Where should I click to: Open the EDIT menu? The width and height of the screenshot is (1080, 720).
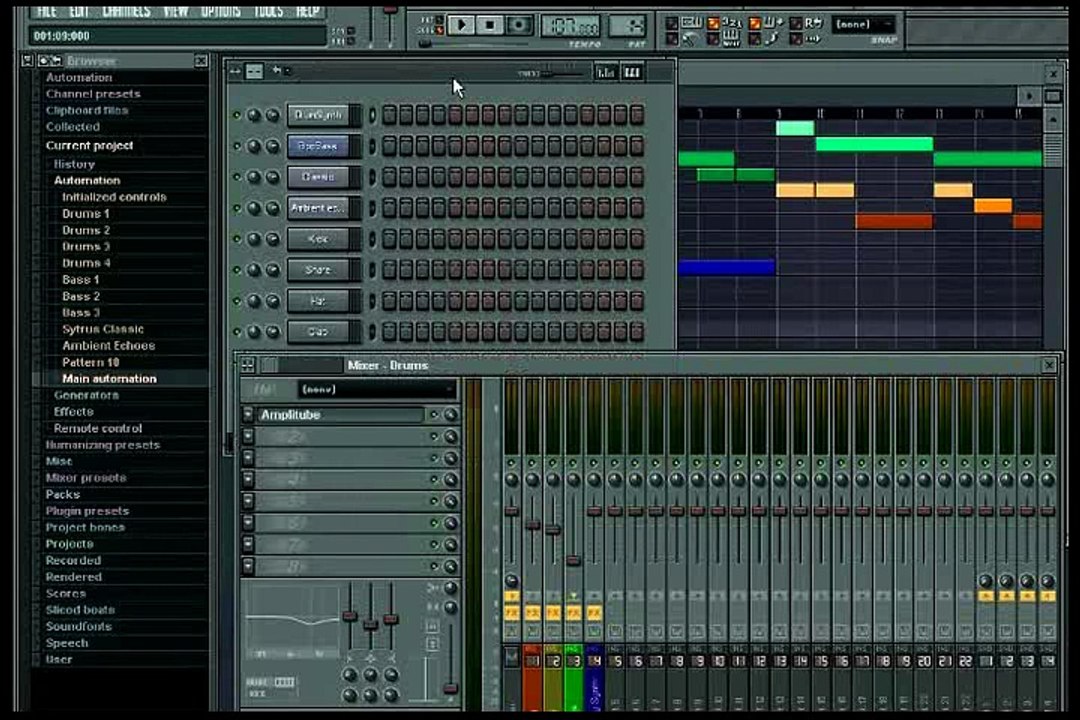click(79, 11)
